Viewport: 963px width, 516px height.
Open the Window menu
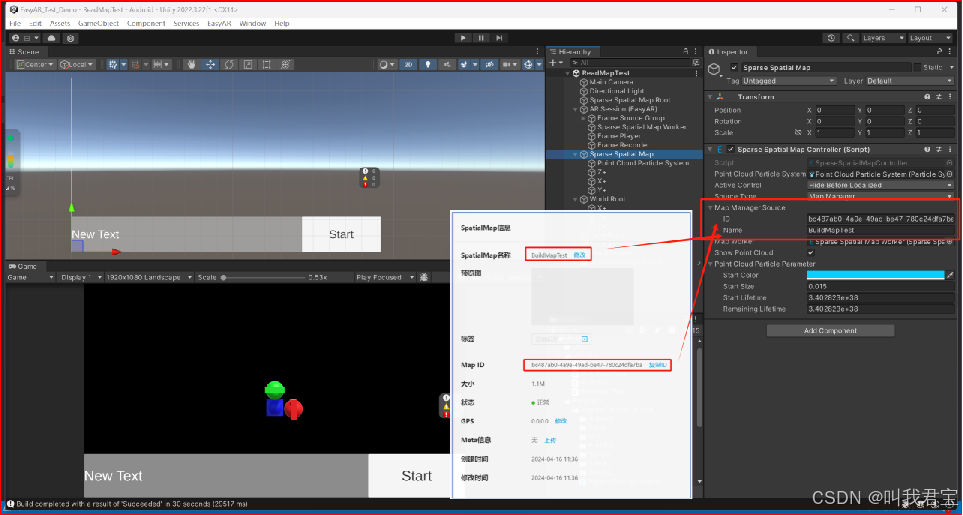252,23
